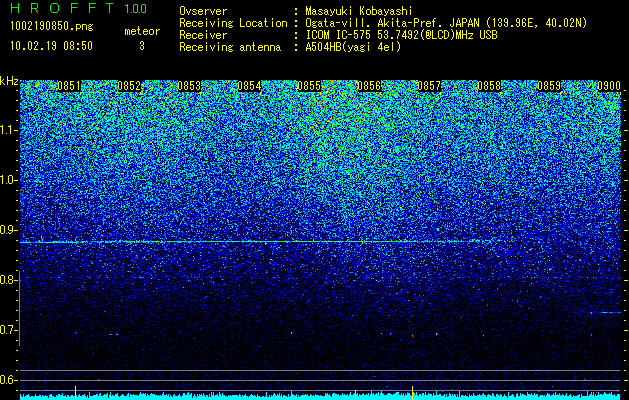This screenshot has width=629, height=400.
Task: Click the 0.7 frequency axis label
Action: coord(8,330)
